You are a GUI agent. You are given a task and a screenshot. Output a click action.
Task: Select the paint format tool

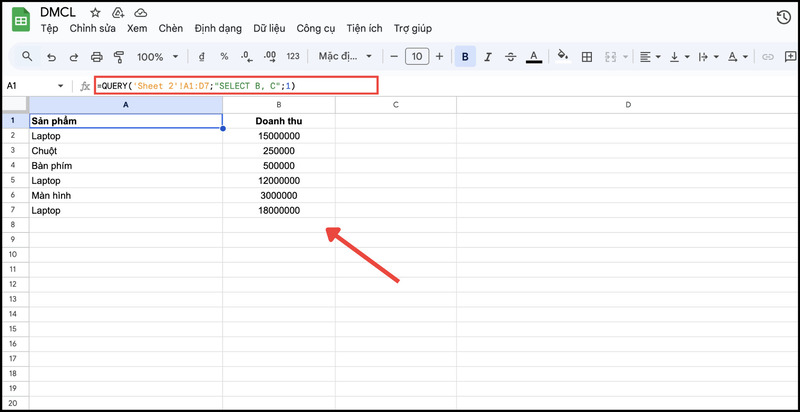coord(119,57)
